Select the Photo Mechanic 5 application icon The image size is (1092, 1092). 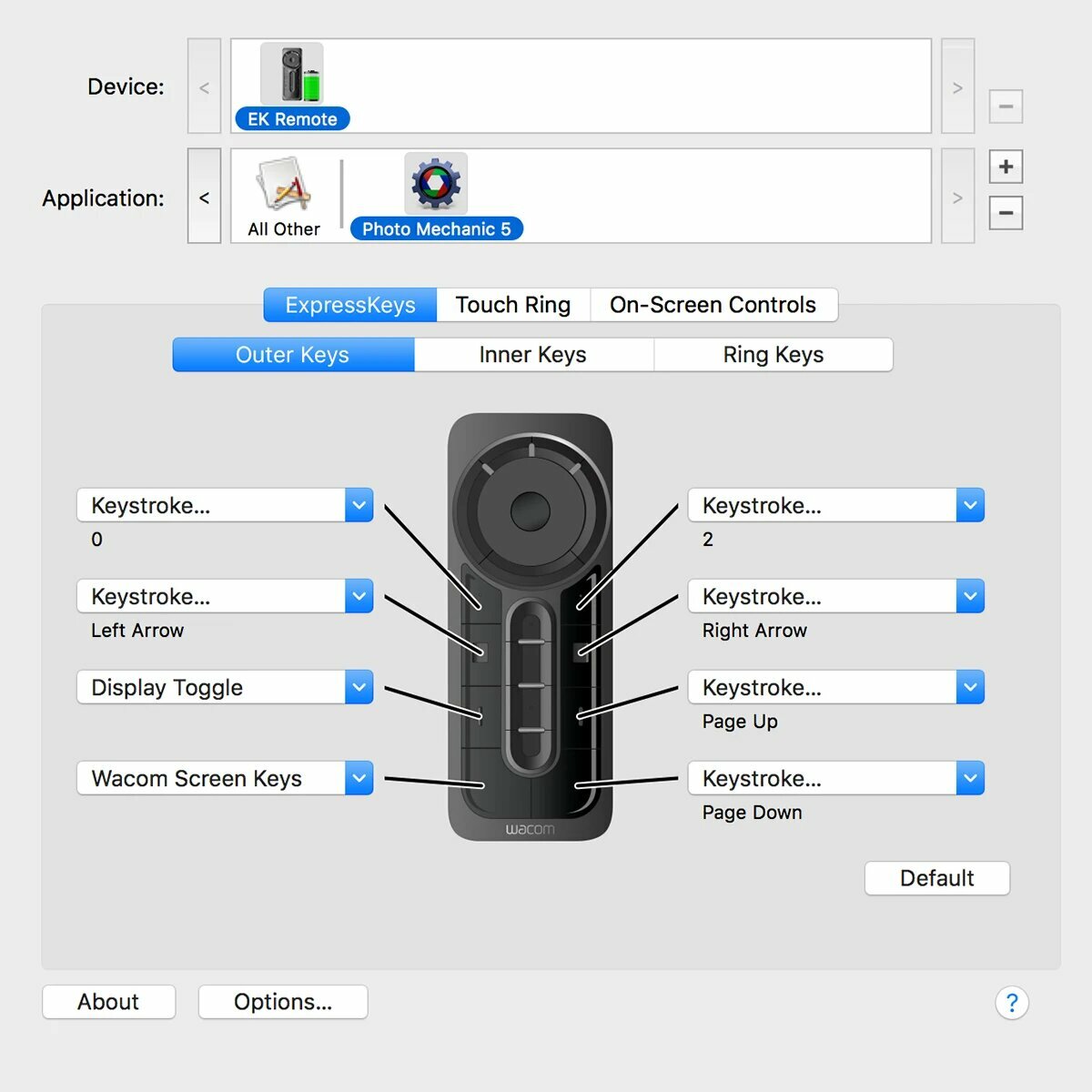pyautogui.click(x=436, y=183)
